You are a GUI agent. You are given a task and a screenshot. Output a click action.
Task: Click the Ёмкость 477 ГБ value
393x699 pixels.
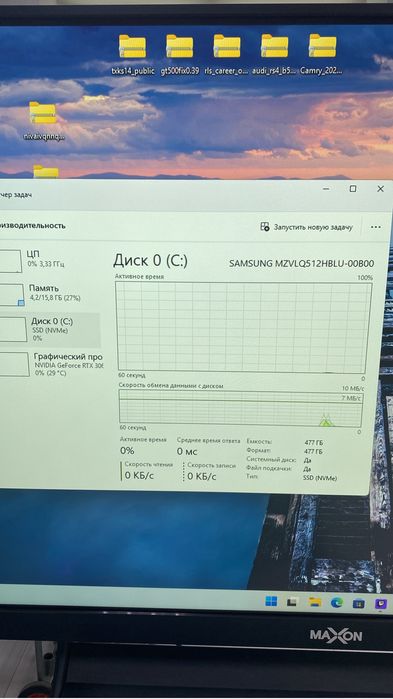[x=314, y=443]
